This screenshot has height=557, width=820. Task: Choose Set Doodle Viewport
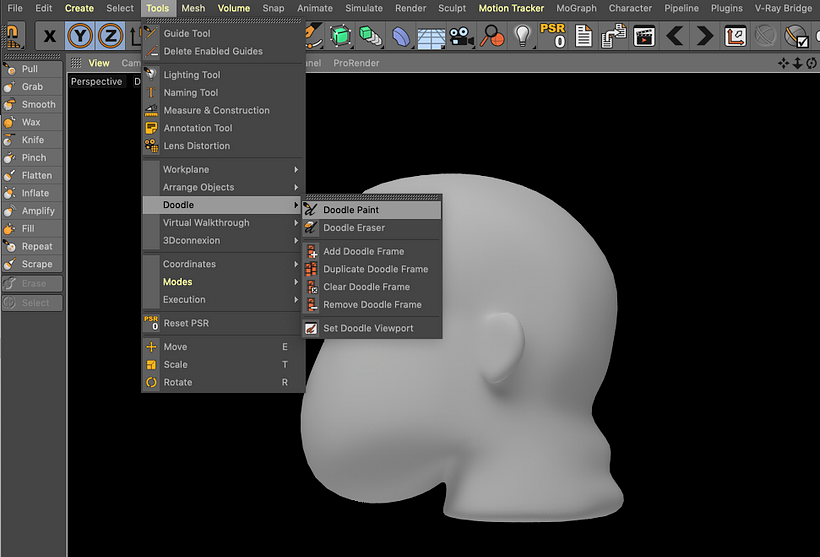[x=372, y=328]
